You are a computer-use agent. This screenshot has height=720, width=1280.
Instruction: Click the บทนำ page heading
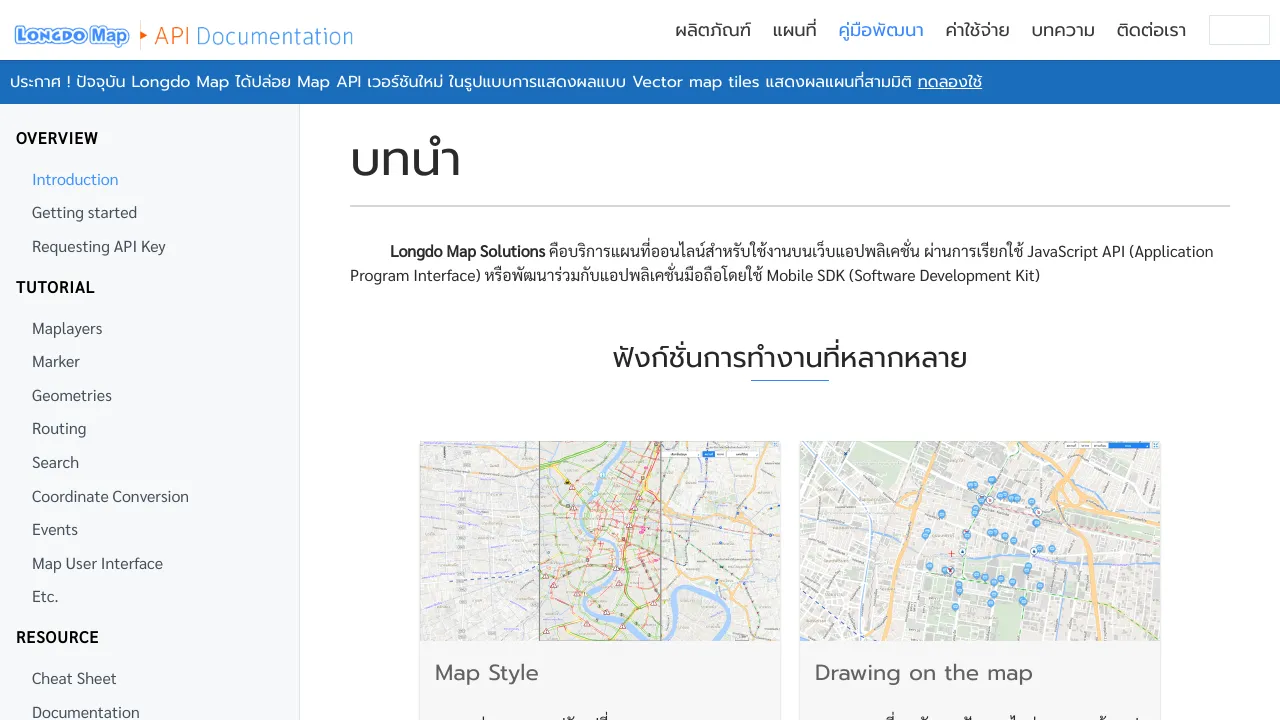[x=405, y=161]
